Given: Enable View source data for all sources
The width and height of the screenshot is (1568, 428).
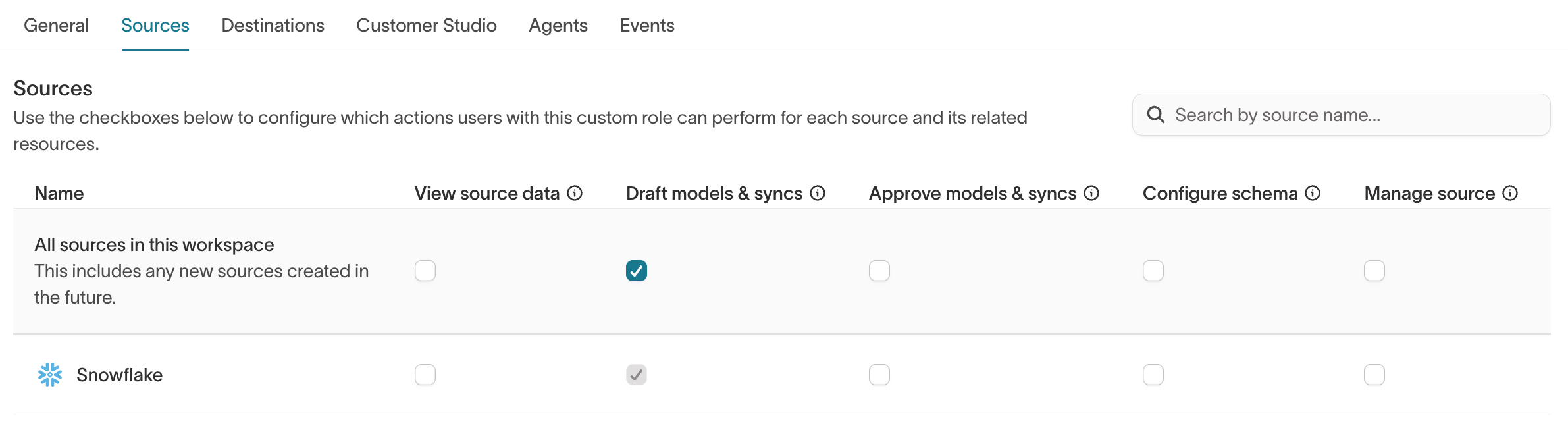Looking at the screenshot, I should [425, 271].
